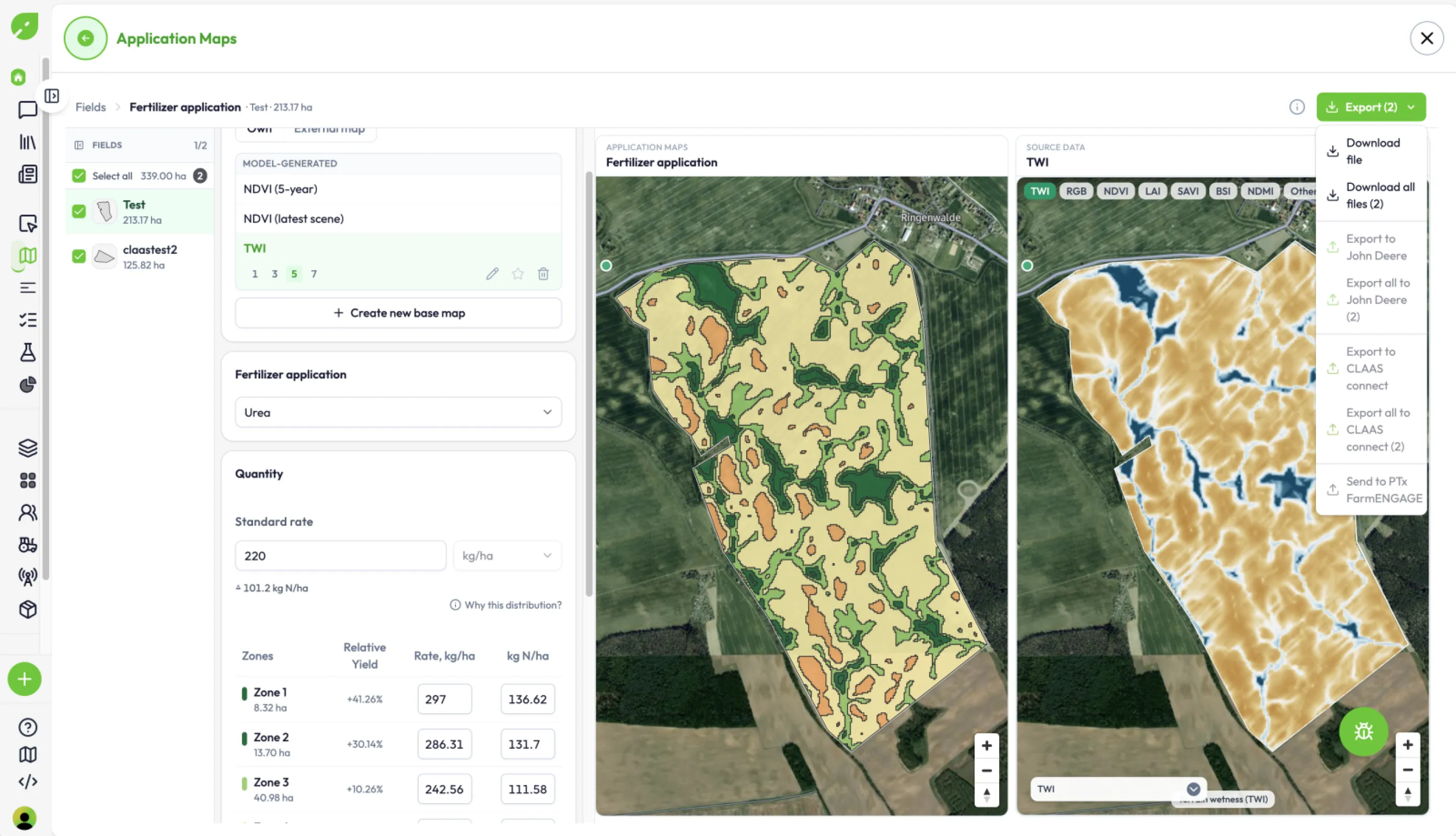Choose Export all to CLAAS connect (2)
The width and height of the screenshot is (1456, 836).
pos(1371,429)
